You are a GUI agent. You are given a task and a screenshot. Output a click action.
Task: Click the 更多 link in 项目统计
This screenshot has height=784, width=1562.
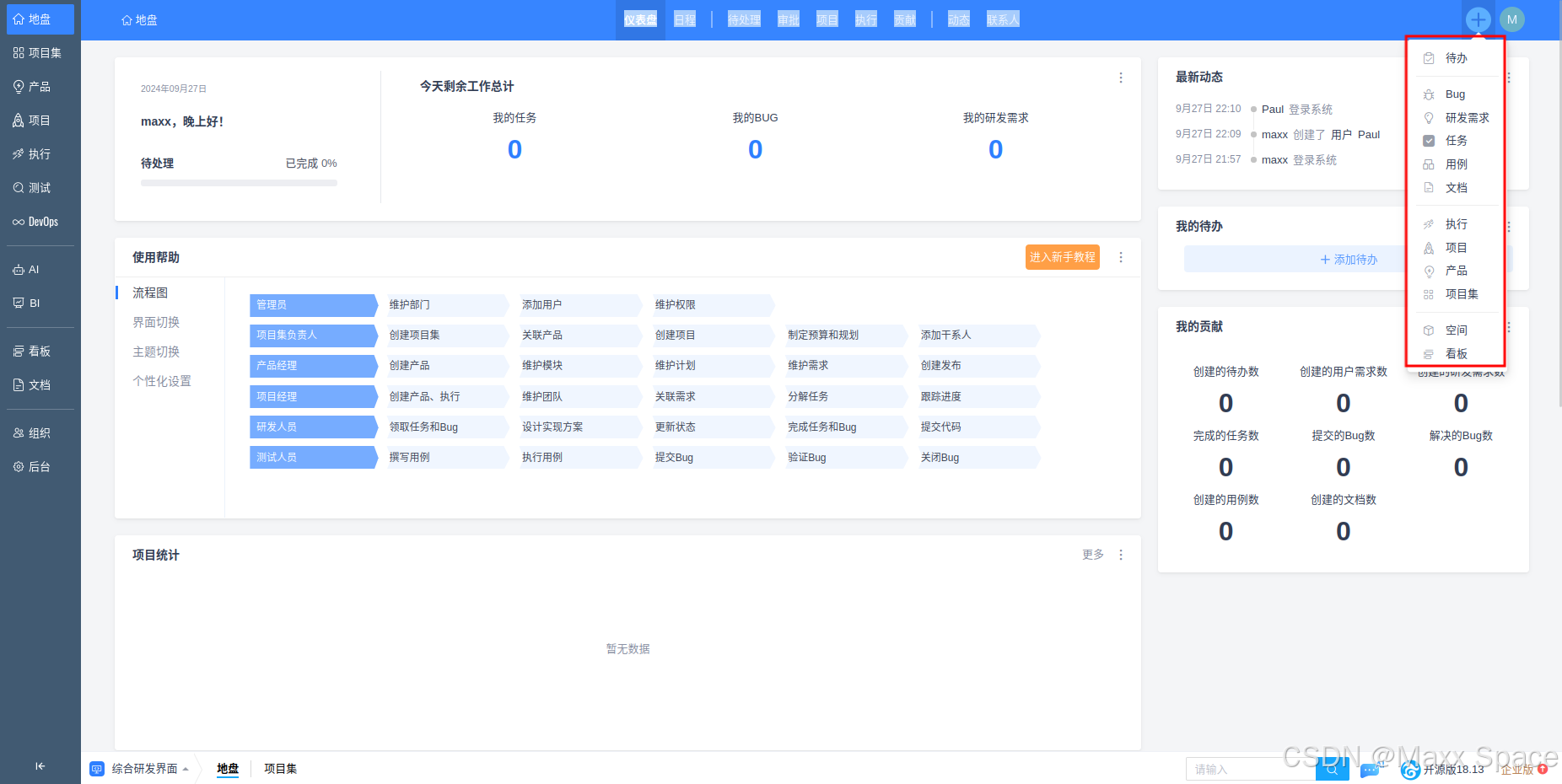point(1093,555)
